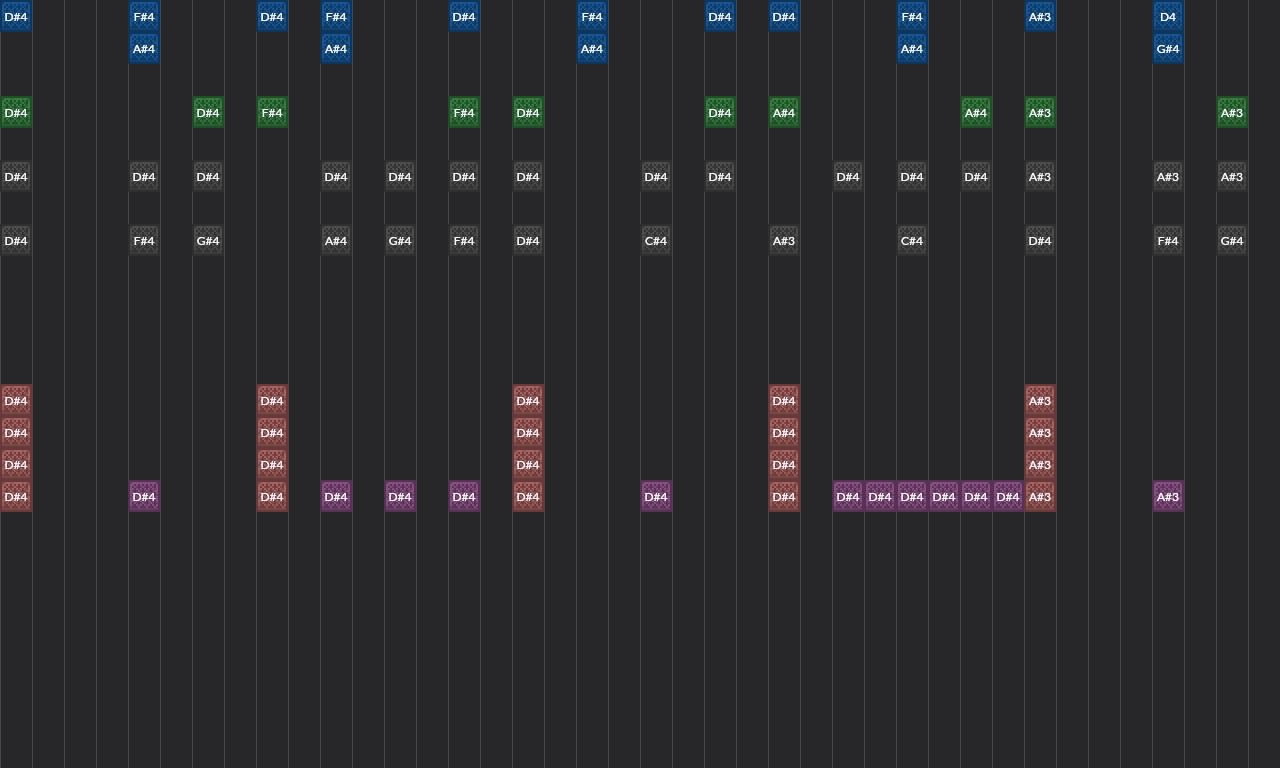
Task: Click green A#4 note beneath a blue D#4
Action: click(x=784, y=113)
